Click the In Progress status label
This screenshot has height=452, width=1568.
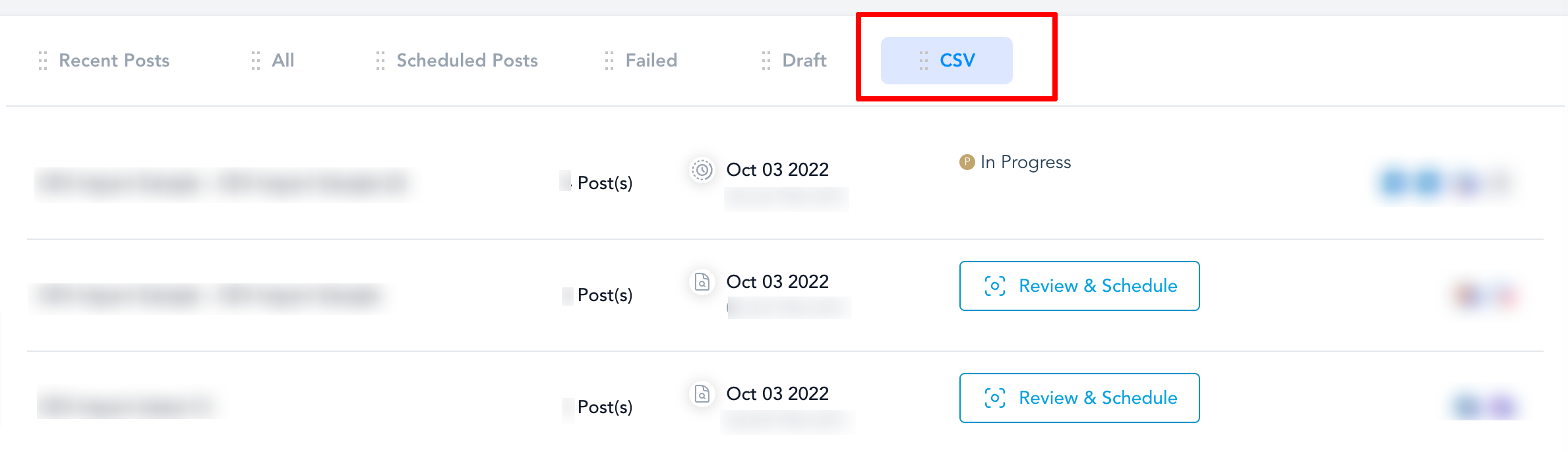point(1025,162)
